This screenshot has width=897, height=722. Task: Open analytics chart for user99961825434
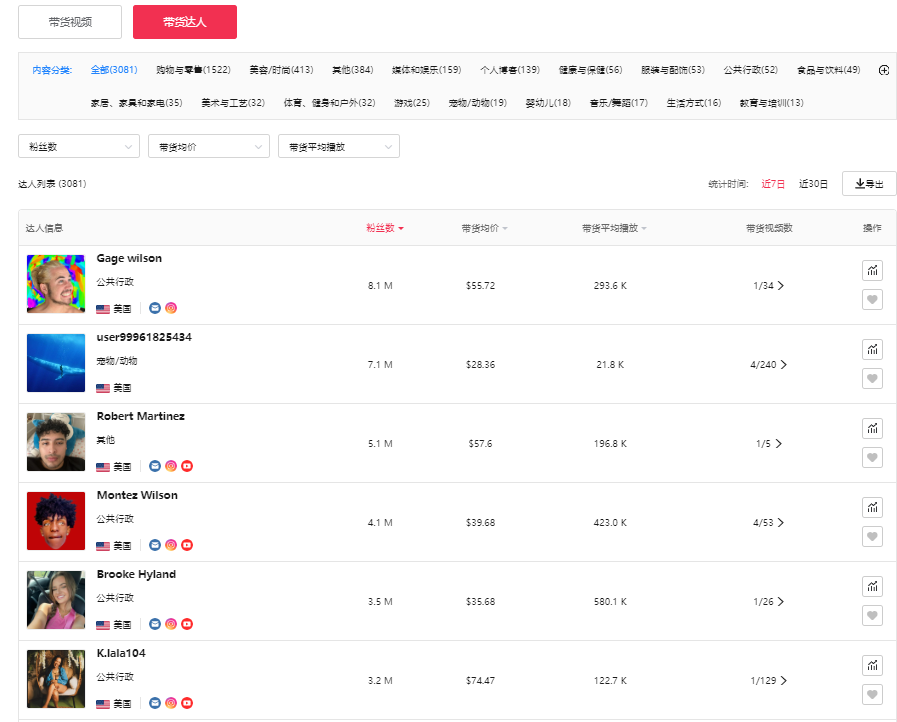[872, 349]
